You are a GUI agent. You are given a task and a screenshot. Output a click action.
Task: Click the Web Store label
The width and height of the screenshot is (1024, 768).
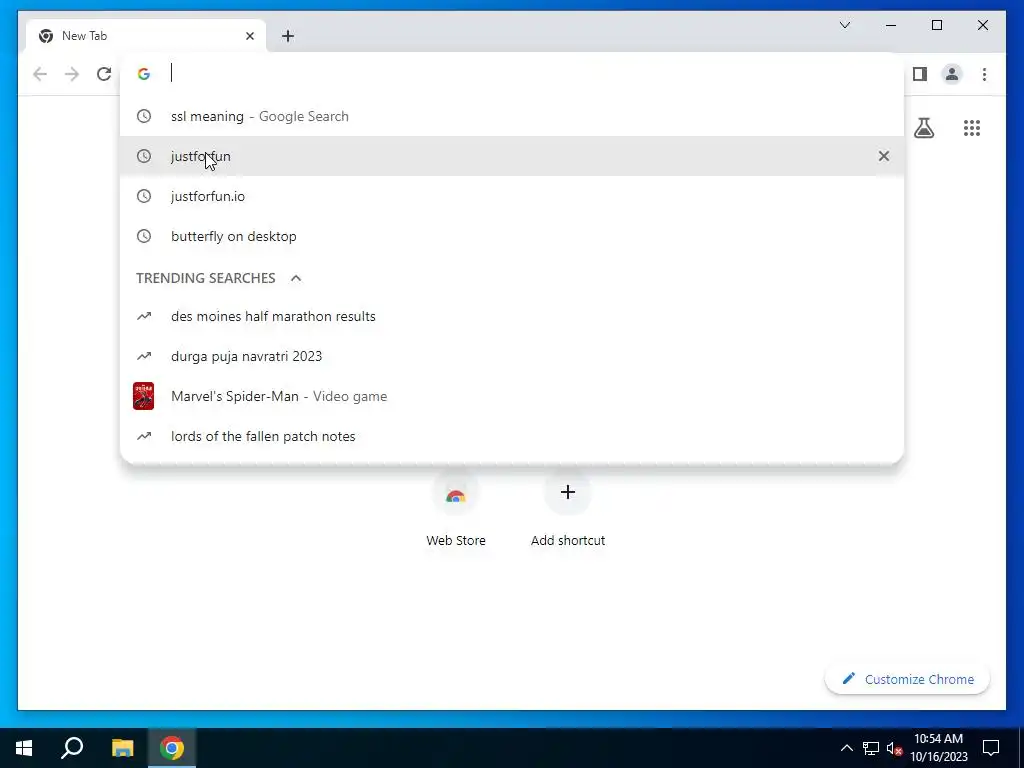tap(456, 540)
